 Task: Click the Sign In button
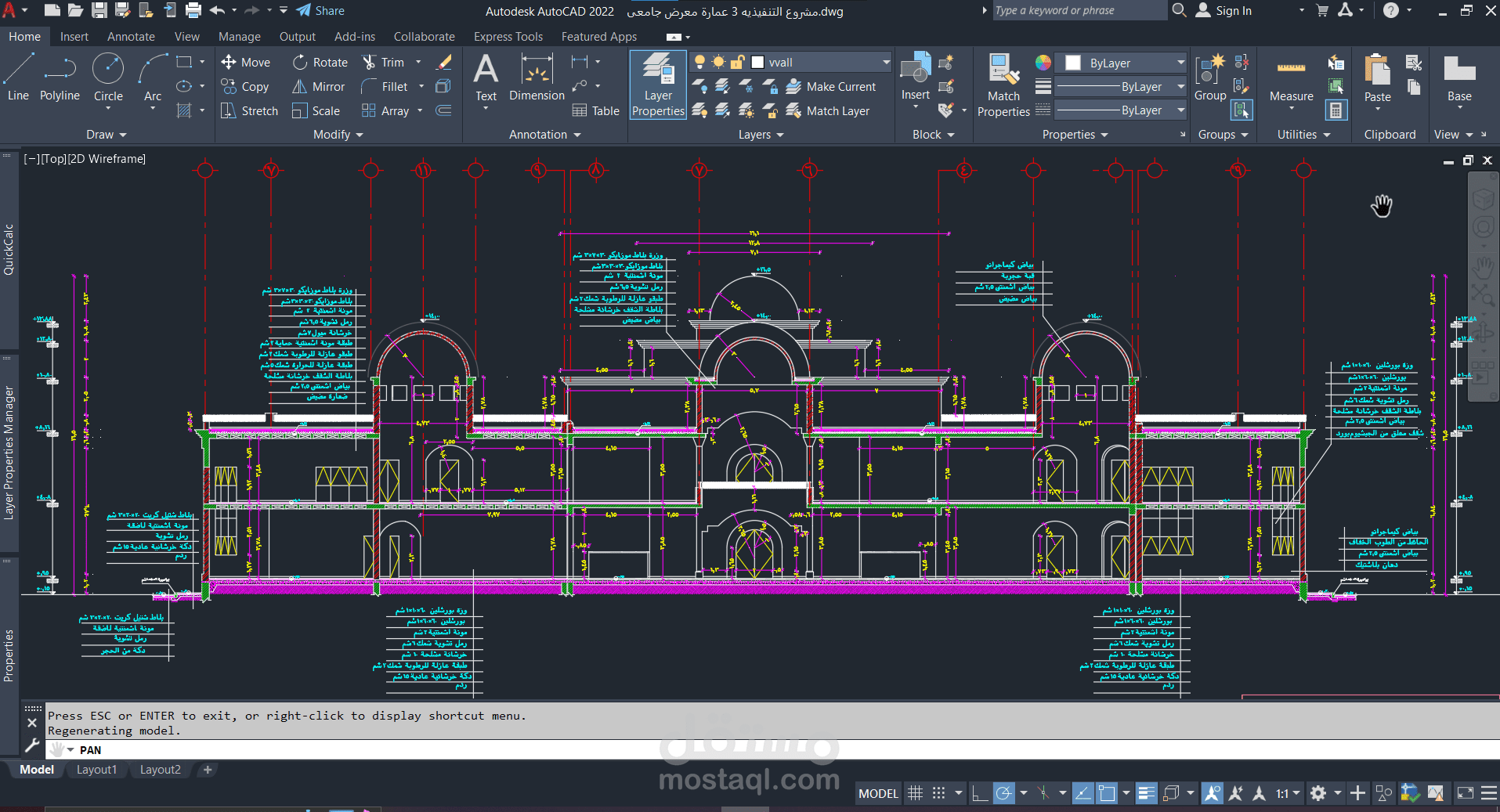coord(1223,11)
